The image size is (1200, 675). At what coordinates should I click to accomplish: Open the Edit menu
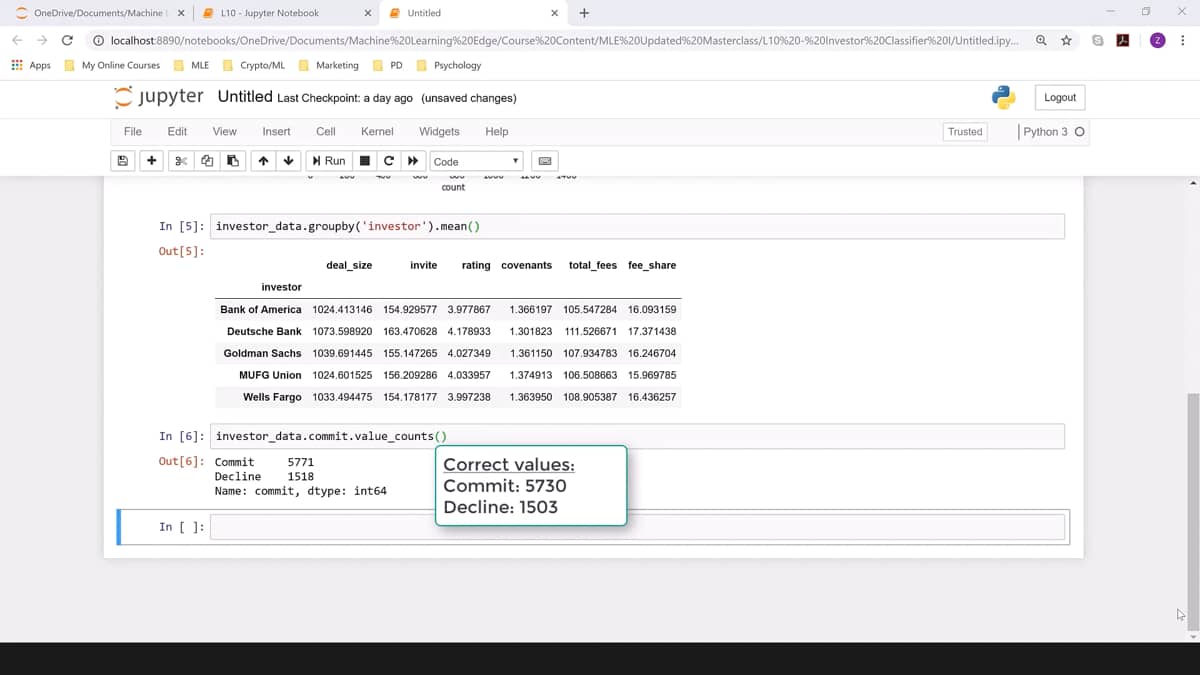pos(177,131)
